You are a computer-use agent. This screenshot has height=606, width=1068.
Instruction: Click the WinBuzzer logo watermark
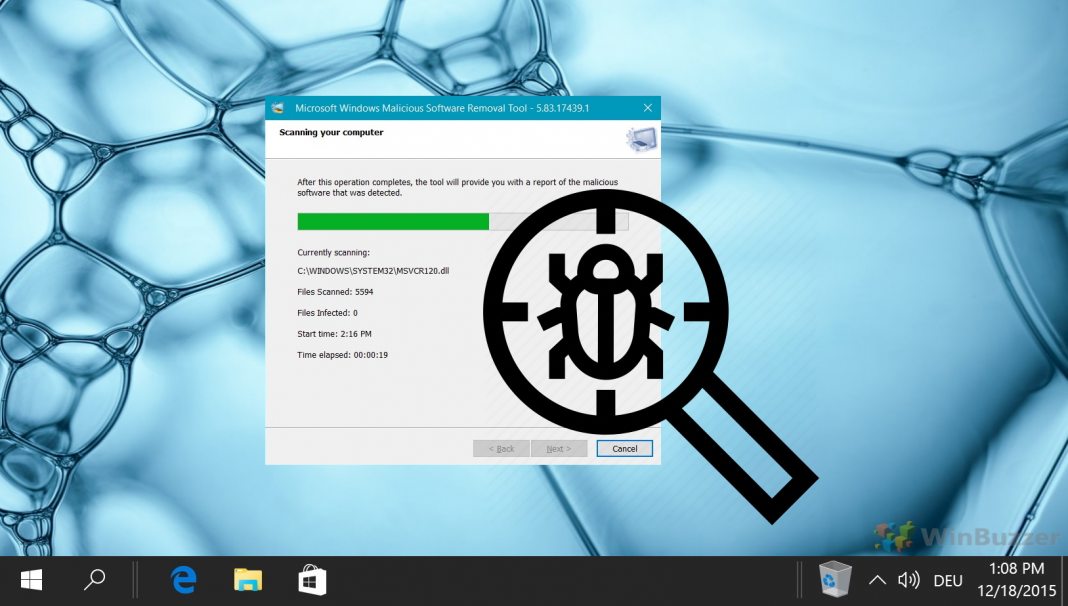[961, 537]
